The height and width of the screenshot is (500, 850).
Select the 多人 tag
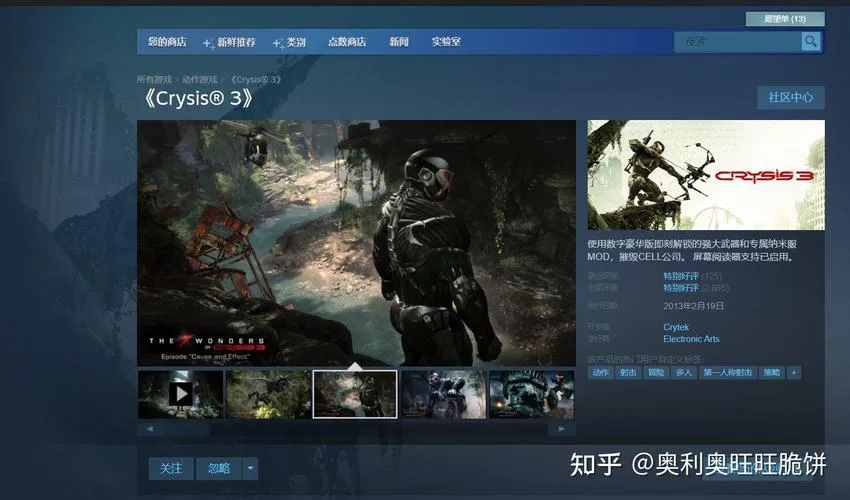684,373
